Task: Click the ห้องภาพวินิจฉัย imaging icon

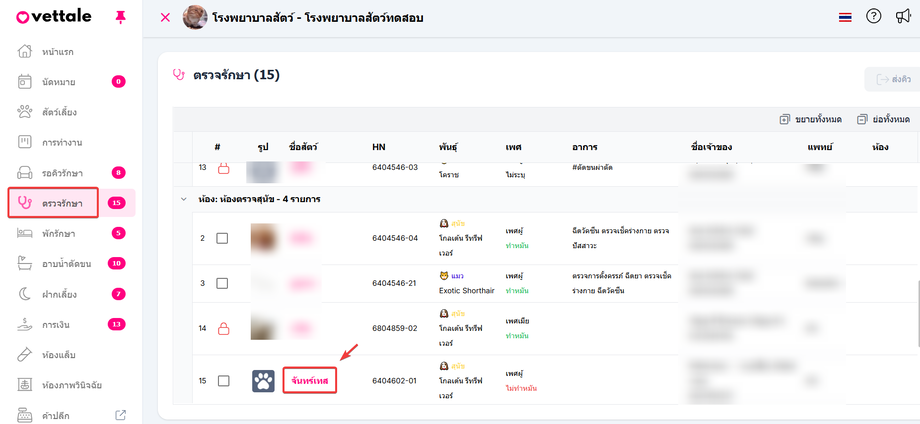Action: [25, 385]
